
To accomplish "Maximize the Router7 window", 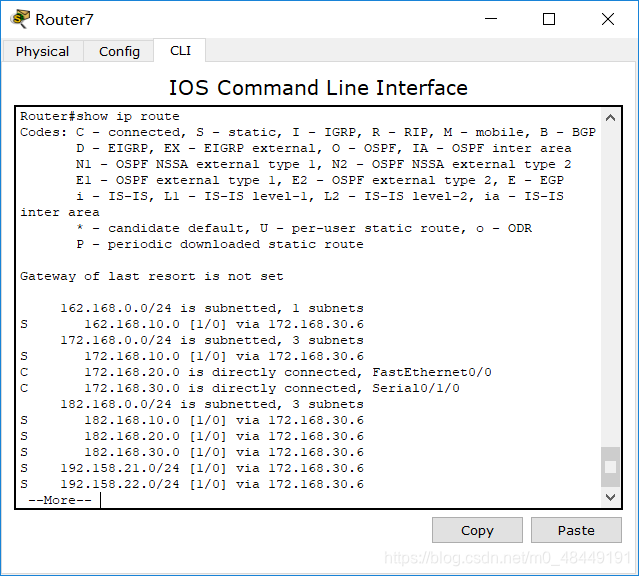I will point(549,19).
